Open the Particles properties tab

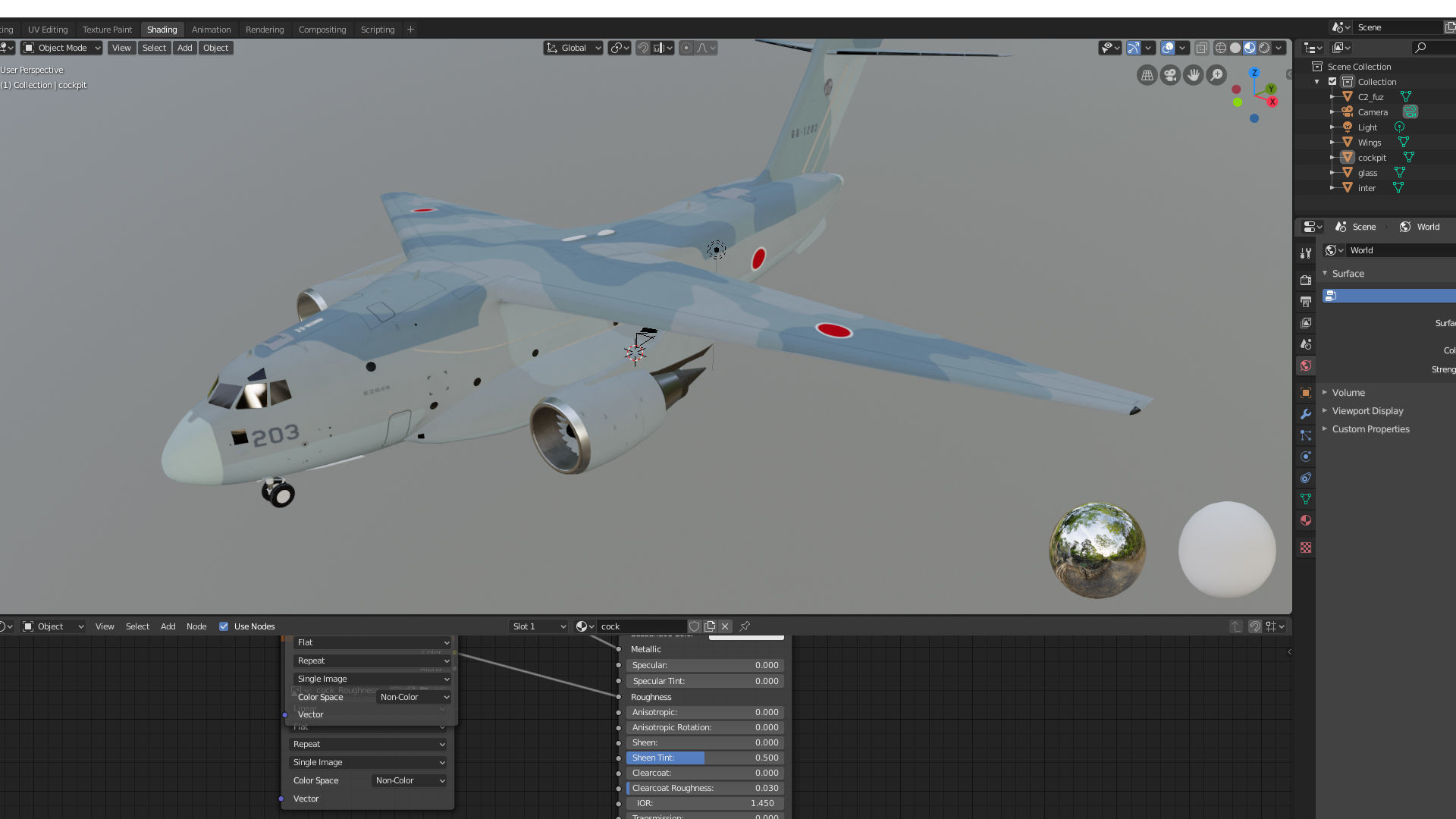(x=1306, y=435)
